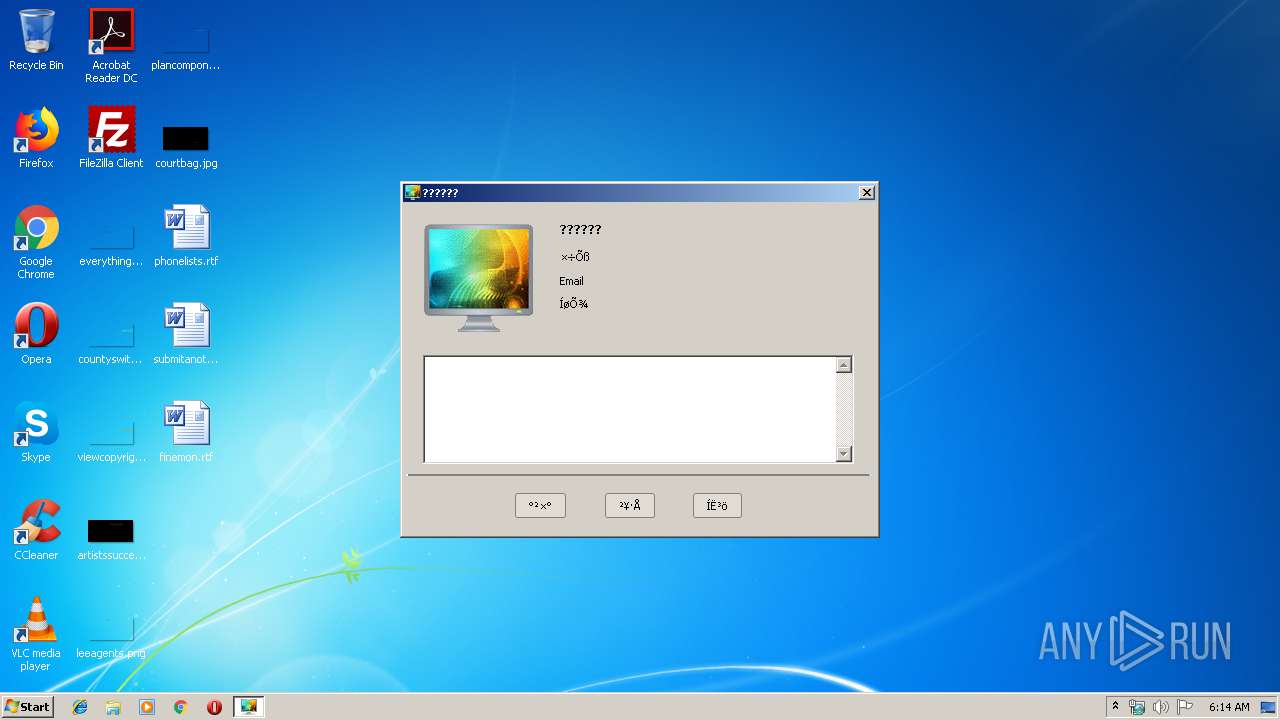
Task: Open Windows Explorer from the taskbar
Action: point(113,707)
